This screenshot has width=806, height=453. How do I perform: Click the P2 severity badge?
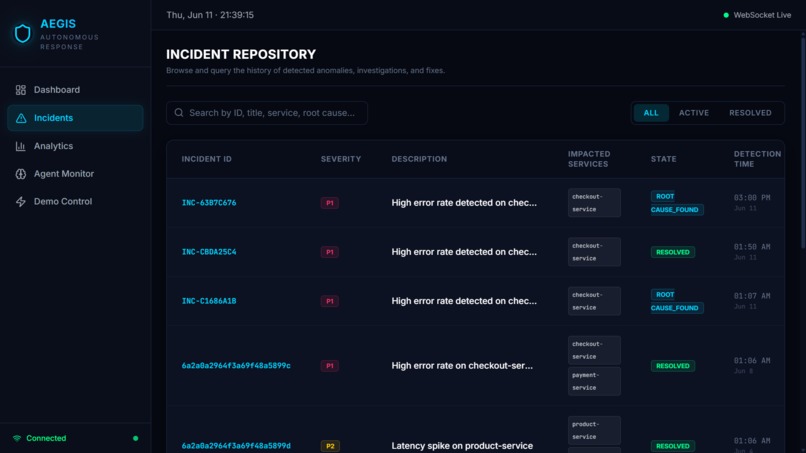[329, 446]
